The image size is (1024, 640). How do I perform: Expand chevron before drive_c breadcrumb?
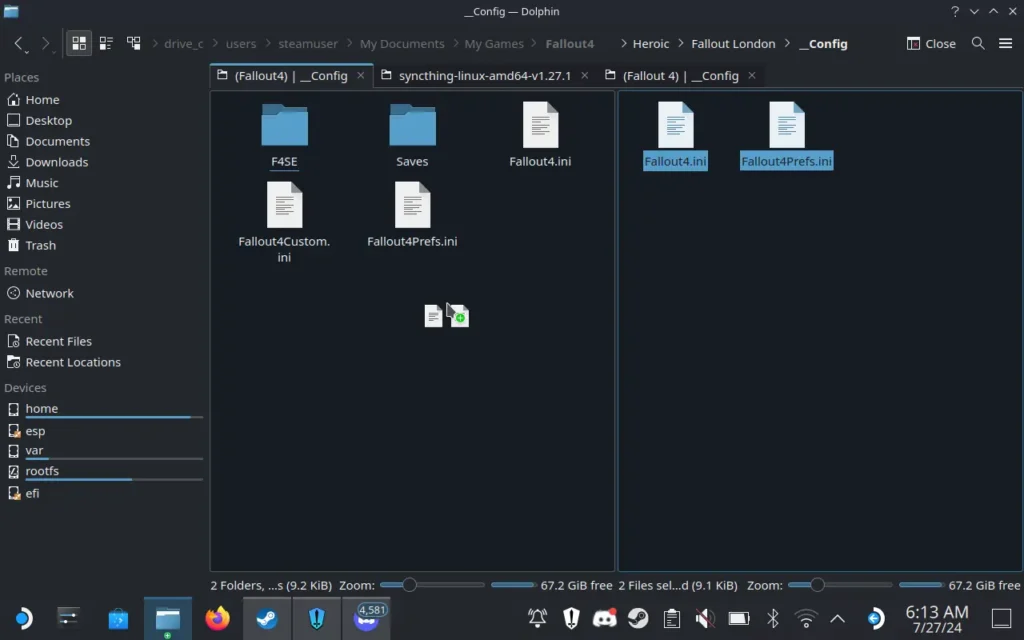tap(155, 44)
